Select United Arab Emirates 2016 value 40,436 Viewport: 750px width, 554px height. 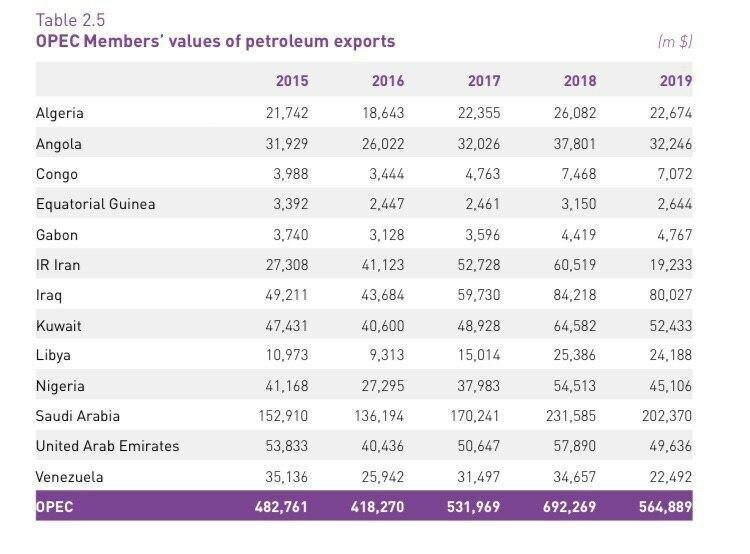coord(383,446)
